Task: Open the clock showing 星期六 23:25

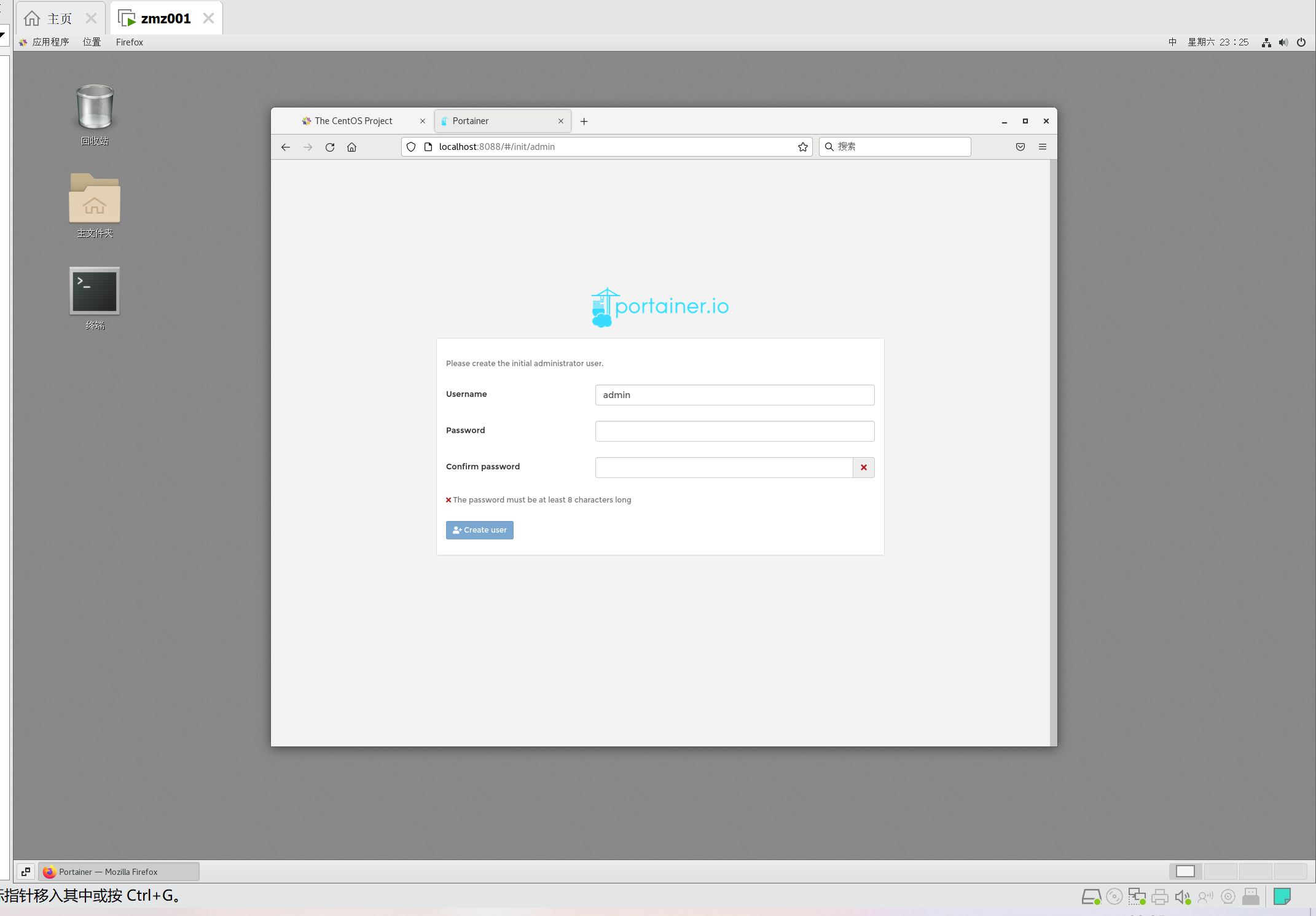Action: click(1218, 42)
